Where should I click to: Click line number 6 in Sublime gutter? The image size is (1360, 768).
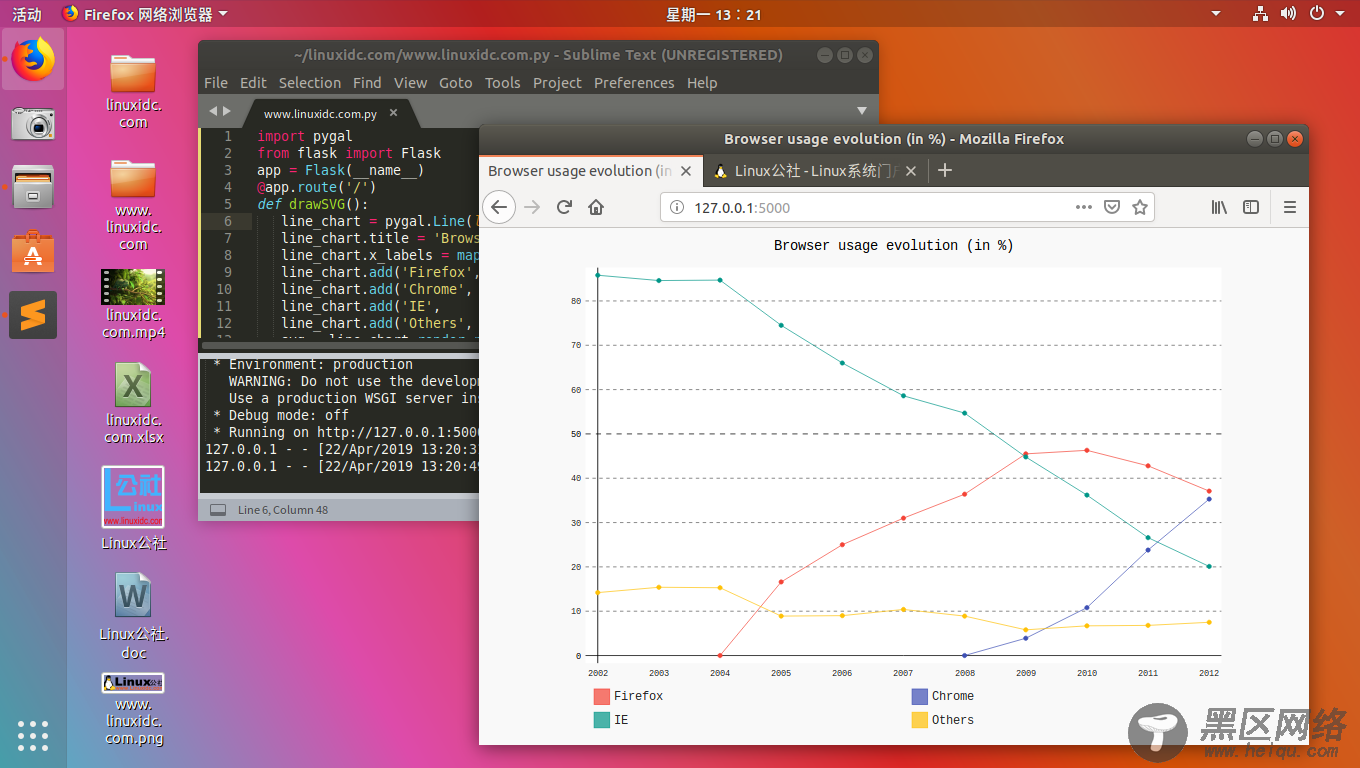[228, 221]
